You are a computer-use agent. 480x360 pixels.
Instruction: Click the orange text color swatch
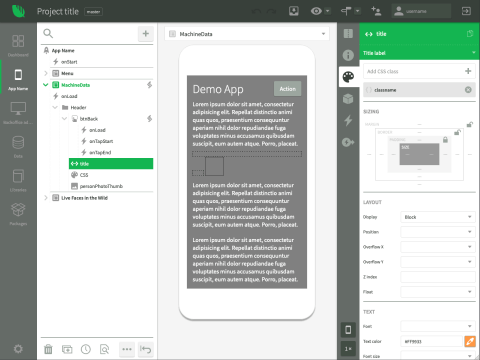[470, 341]
